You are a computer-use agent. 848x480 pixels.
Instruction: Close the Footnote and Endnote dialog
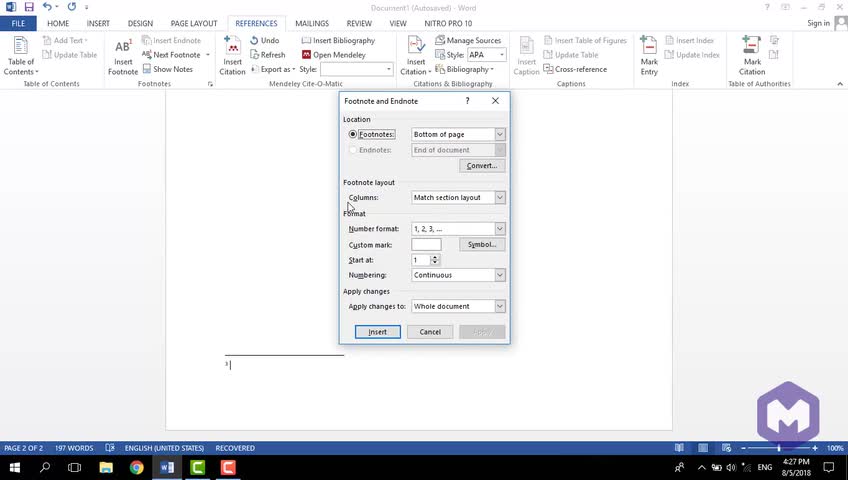click(495, 101)
